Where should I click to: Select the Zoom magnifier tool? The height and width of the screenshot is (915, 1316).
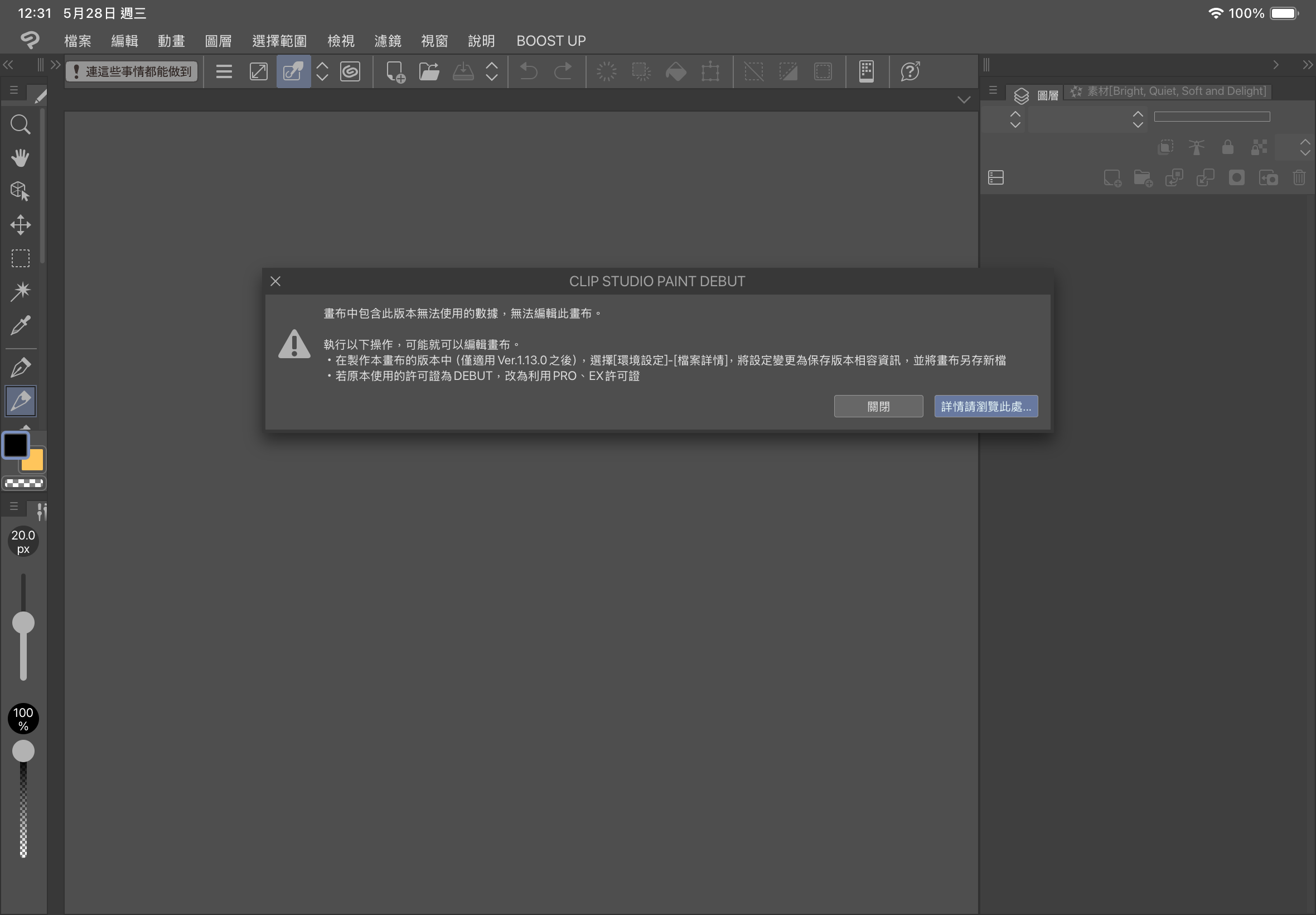21,124
